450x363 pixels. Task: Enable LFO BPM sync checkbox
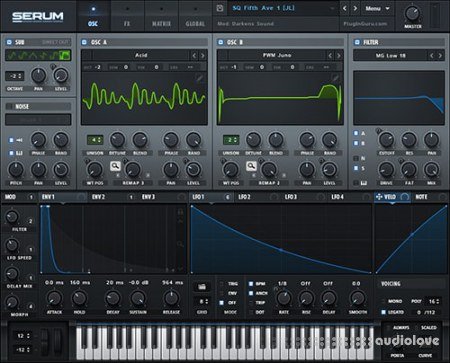(251, 284)
